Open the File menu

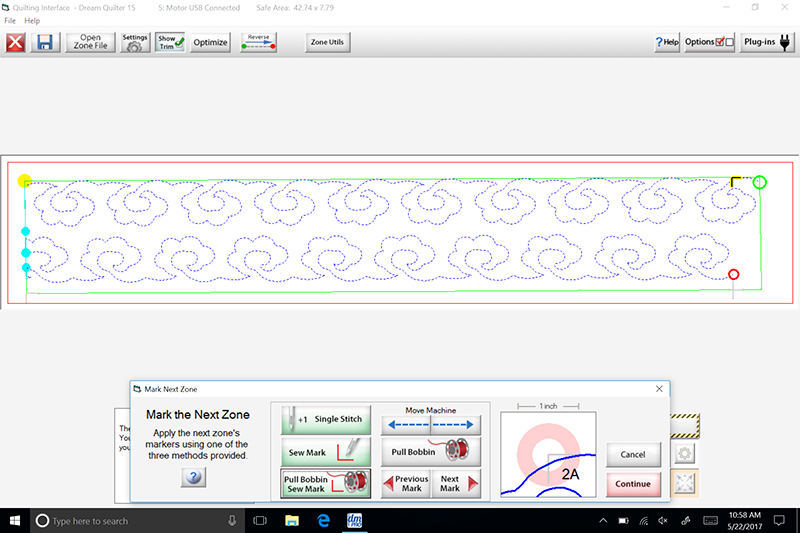pyautogui.click(x=10, y=21)
